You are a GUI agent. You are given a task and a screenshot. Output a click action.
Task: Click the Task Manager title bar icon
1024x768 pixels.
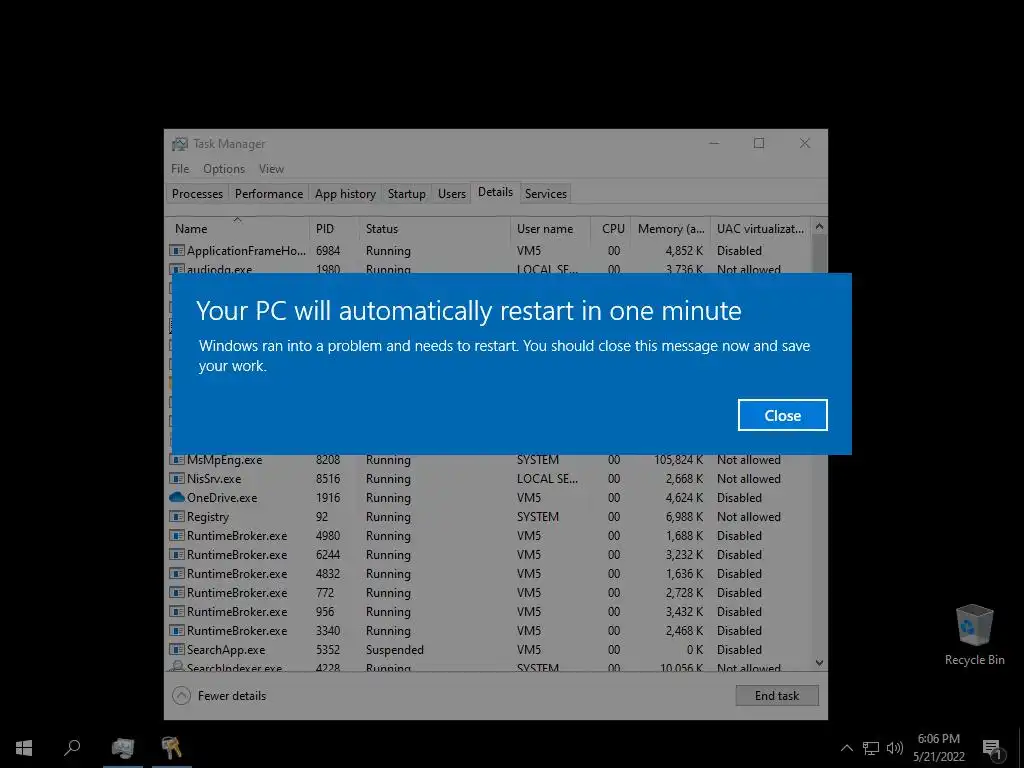(180, 144)
